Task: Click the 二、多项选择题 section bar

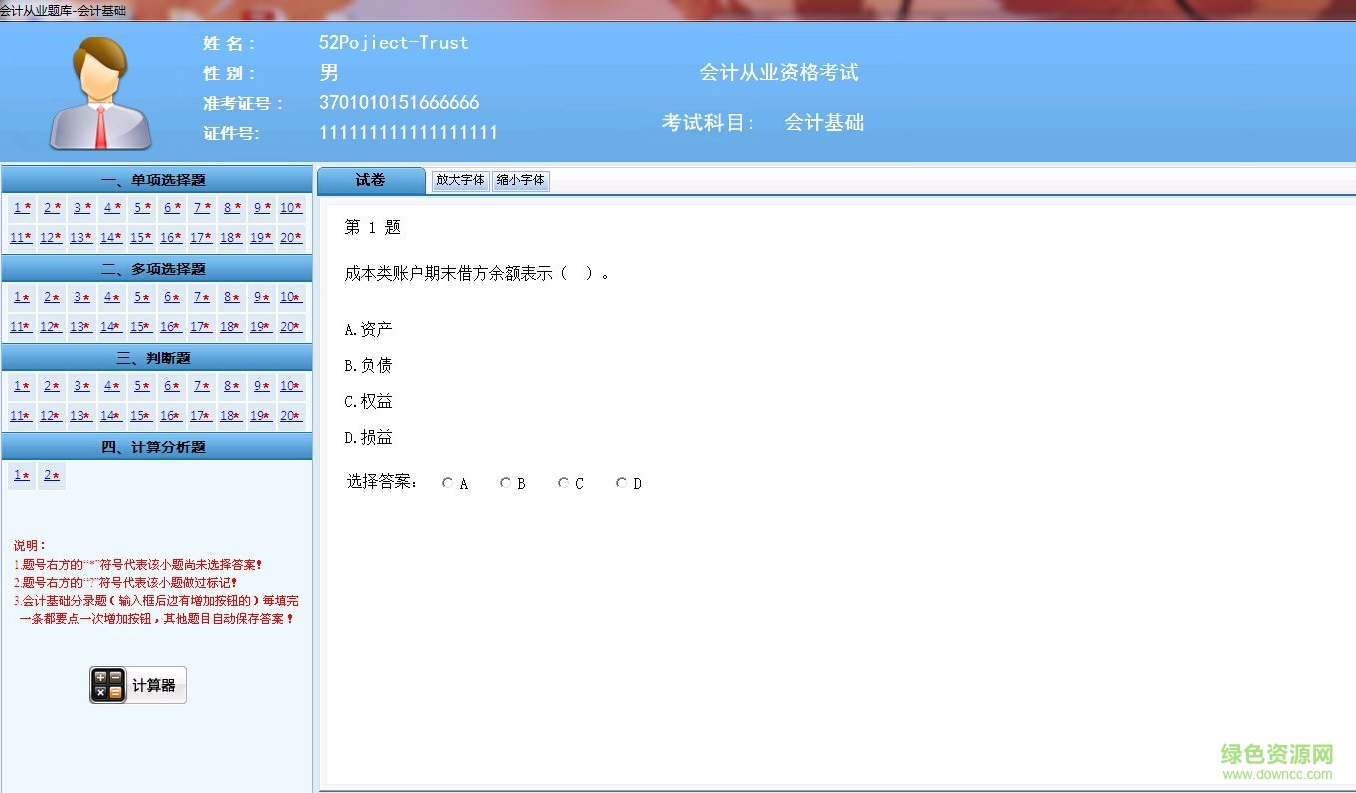Action: coord(156,268)
